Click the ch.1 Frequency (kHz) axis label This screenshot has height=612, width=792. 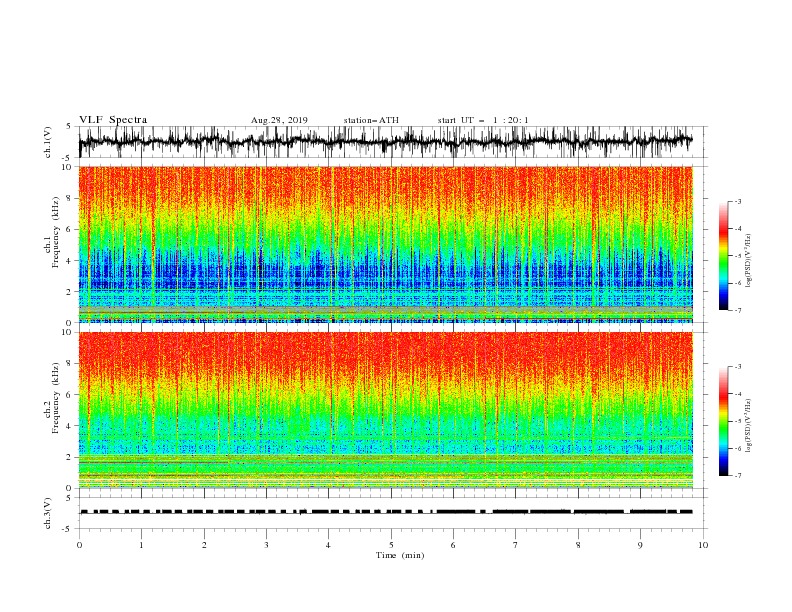(51, 230)
